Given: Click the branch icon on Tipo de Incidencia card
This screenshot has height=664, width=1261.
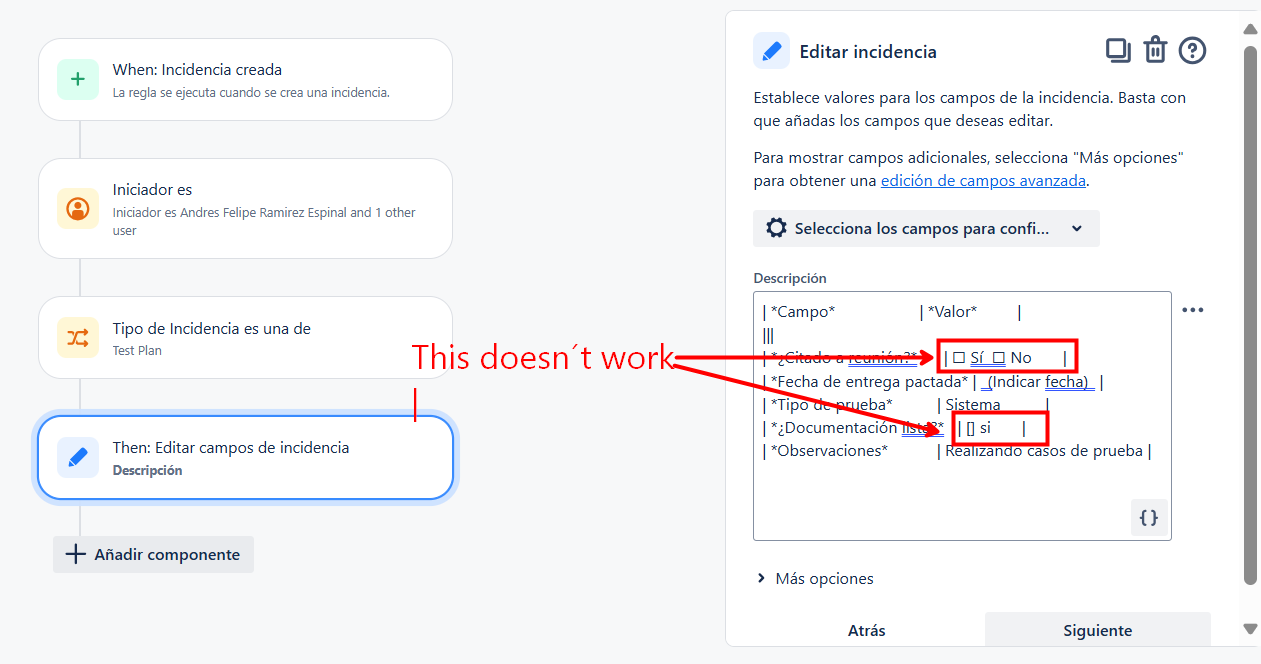Looking at the screenshot, I should point(77,337).
